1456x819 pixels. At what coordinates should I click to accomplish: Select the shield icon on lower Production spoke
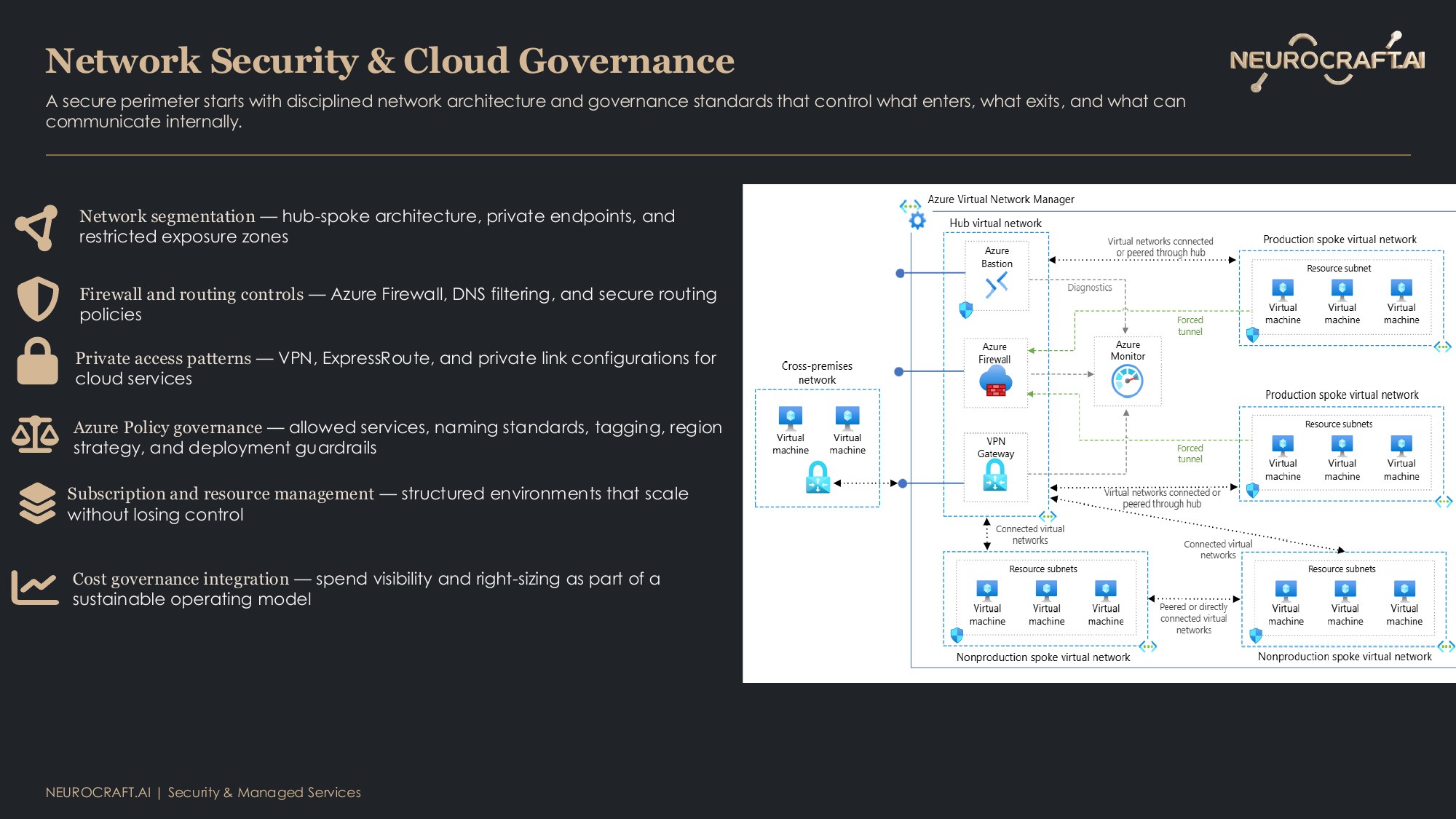[1253, 491]
